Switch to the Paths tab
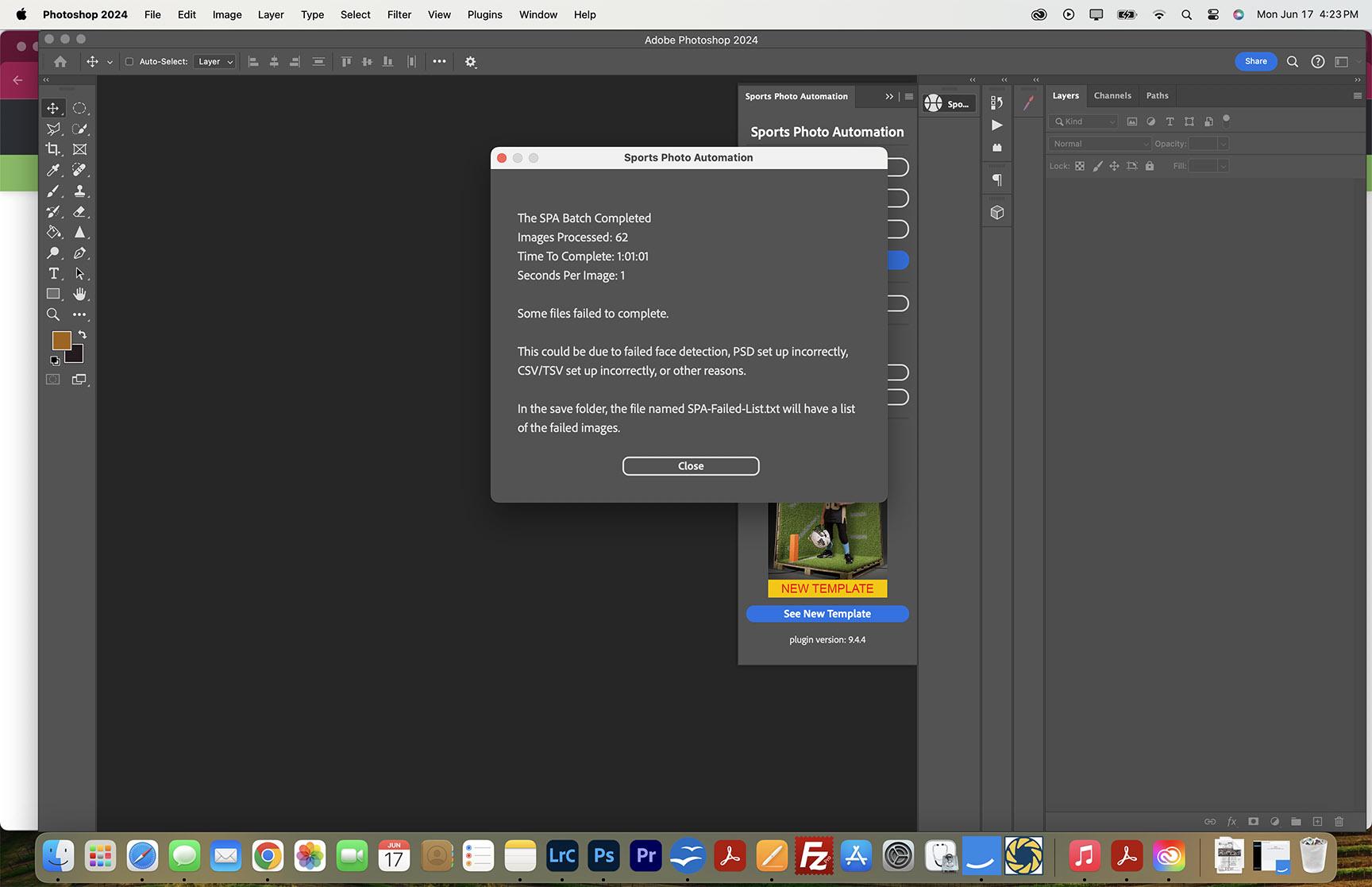 pyautogui.click(x=1157, y=95)
